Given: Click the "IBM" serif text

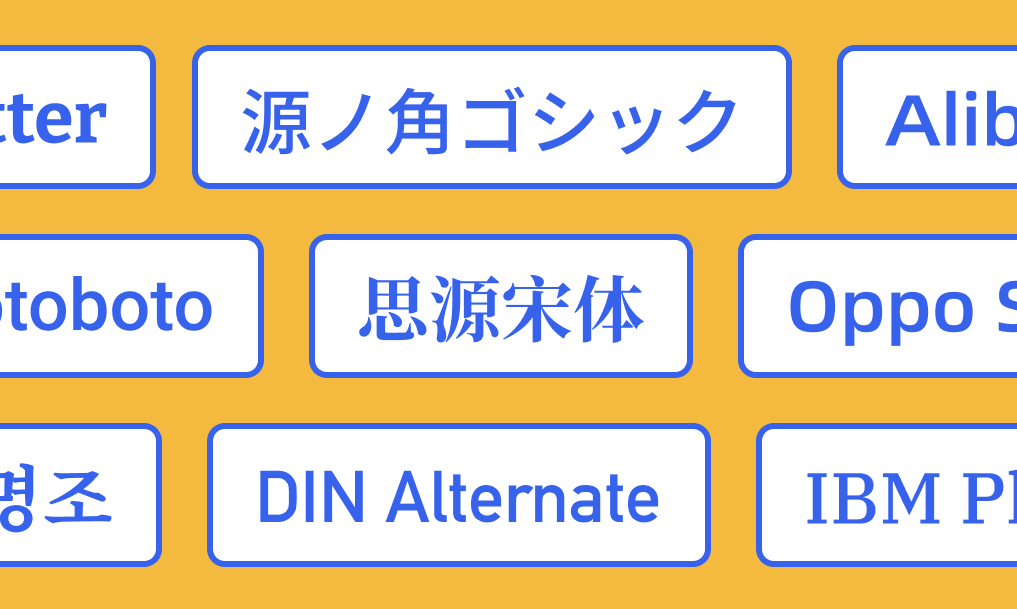Looking at the screenshot, I should [x=872, y=497].
